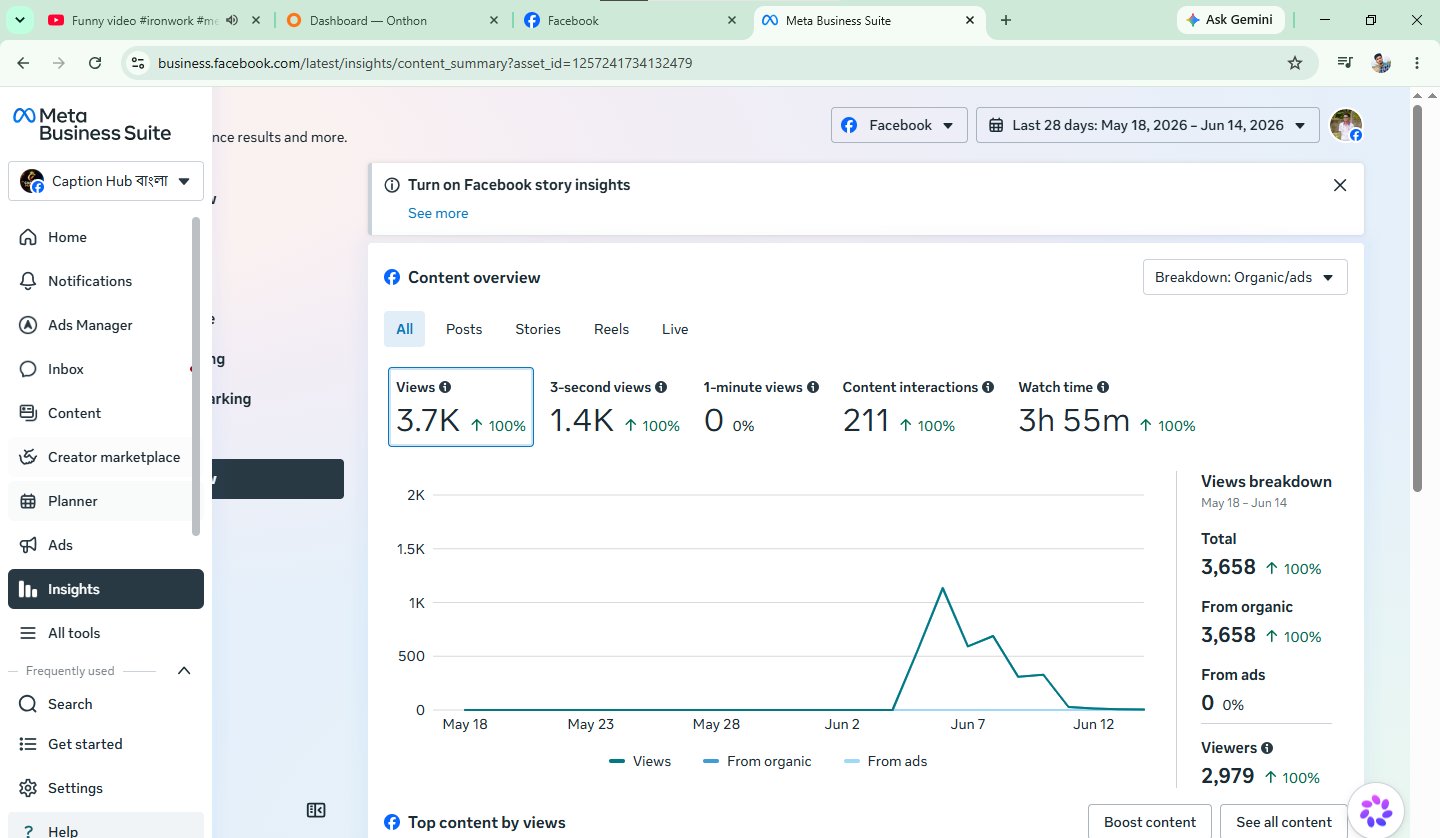This screenshot has height=838, width=1440.
Task: Open the Ads megaphone item
Action: (105, 545)
